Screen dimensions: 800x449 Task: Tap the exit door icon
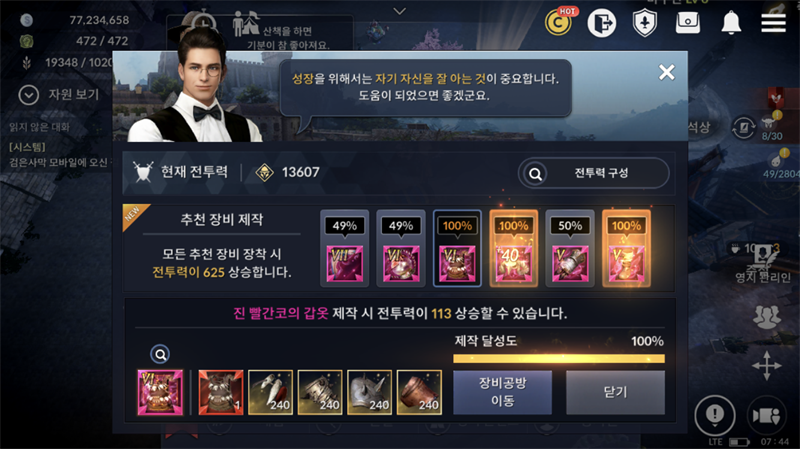point(602,23)
